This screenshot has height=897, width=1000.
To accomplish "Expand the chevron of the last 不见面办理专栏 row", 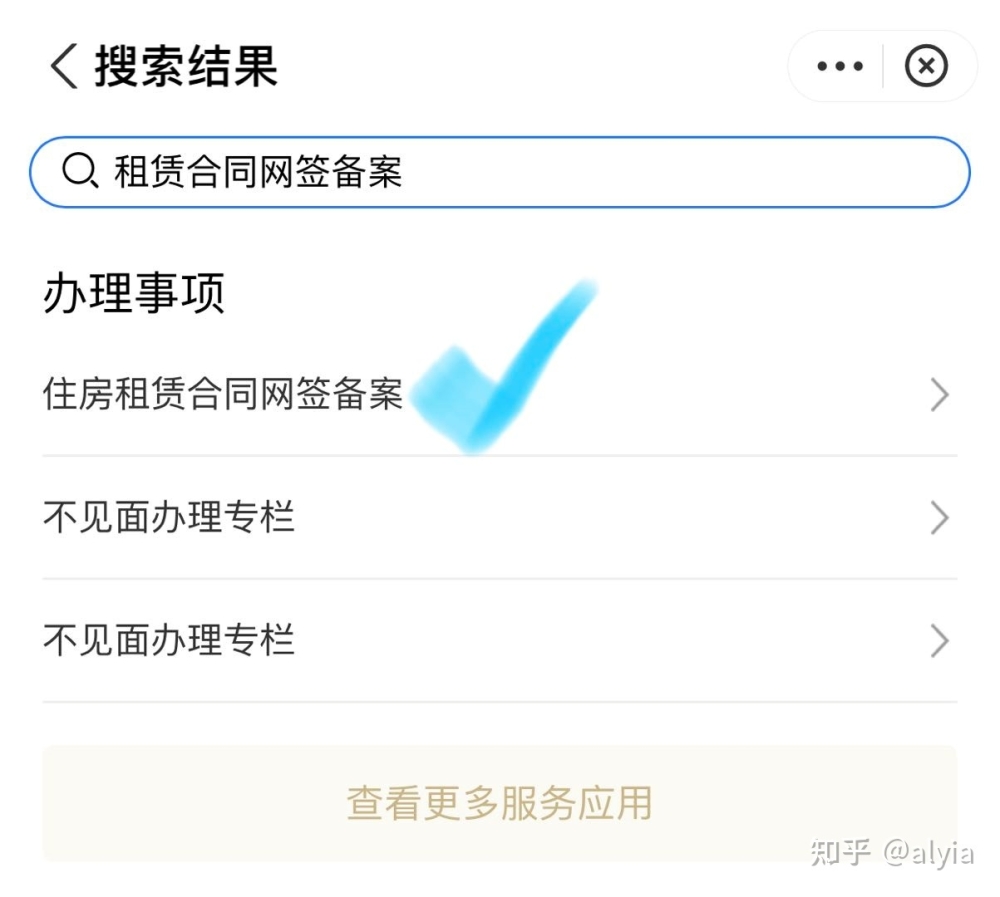I will (x=939, y=641).
